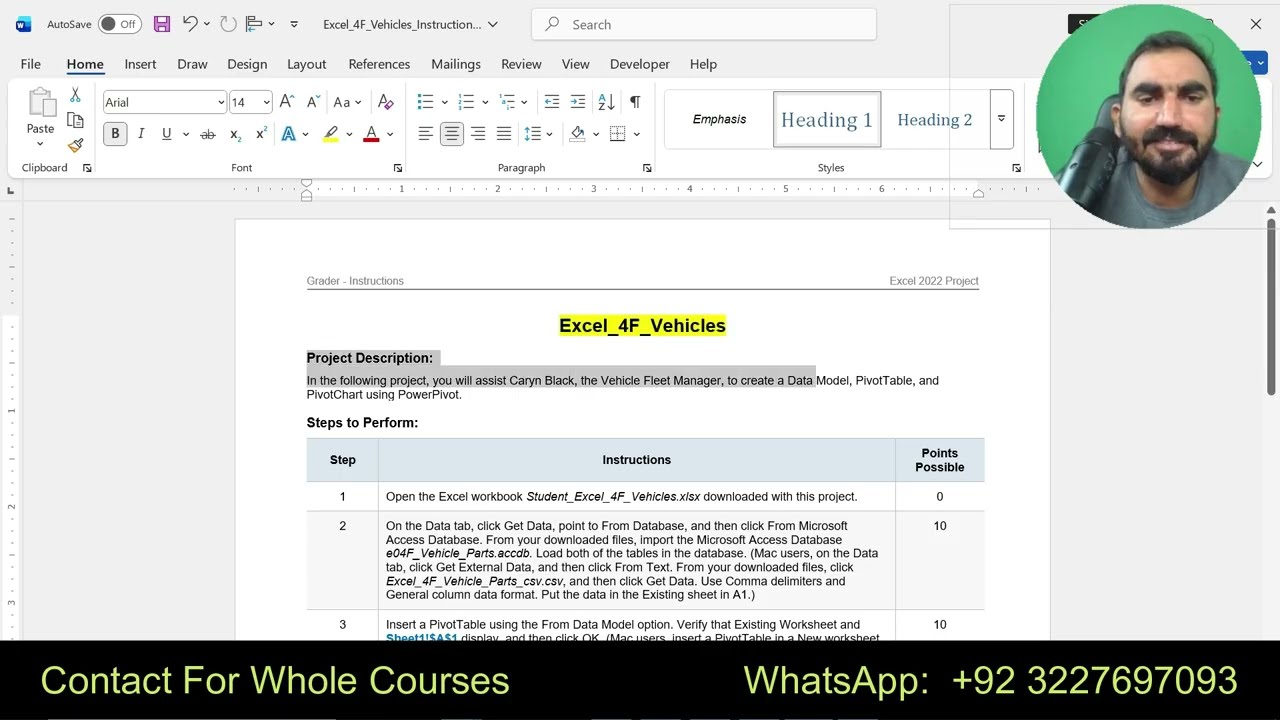Viewport: 1280px width, 720px height.
Task: Switch to the References tab
Action: [379, 64]
